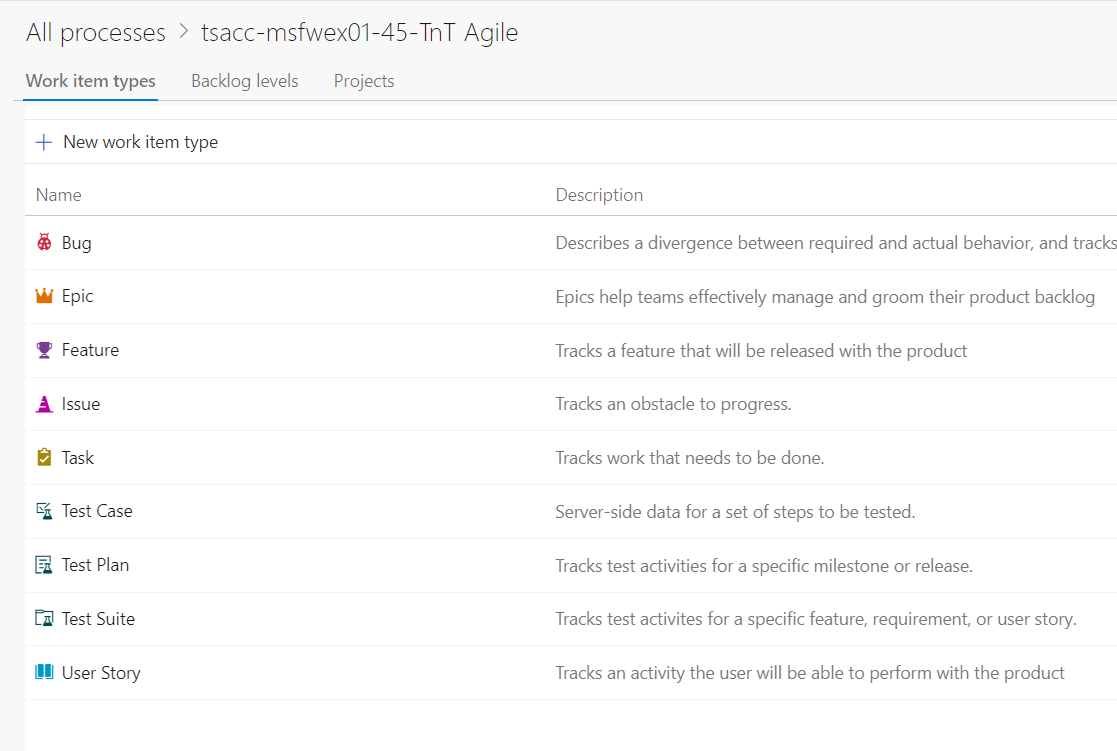
Task: Click the red Bug icon
Action: [x=44, y=242]
